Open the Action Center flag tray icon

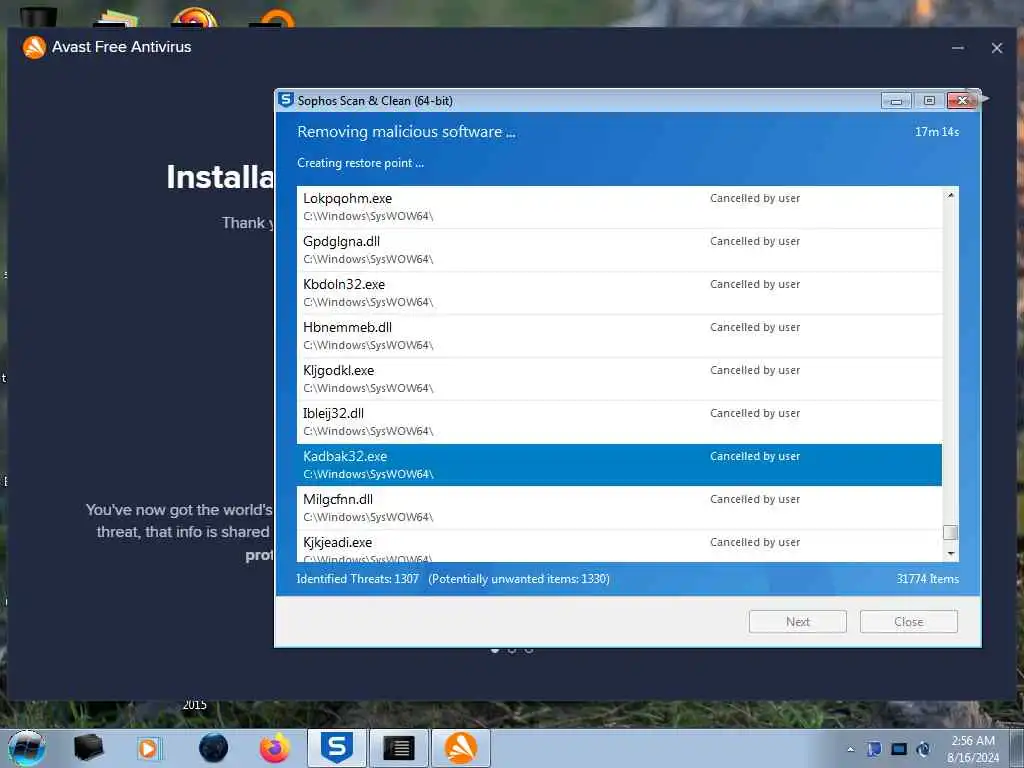874,749
